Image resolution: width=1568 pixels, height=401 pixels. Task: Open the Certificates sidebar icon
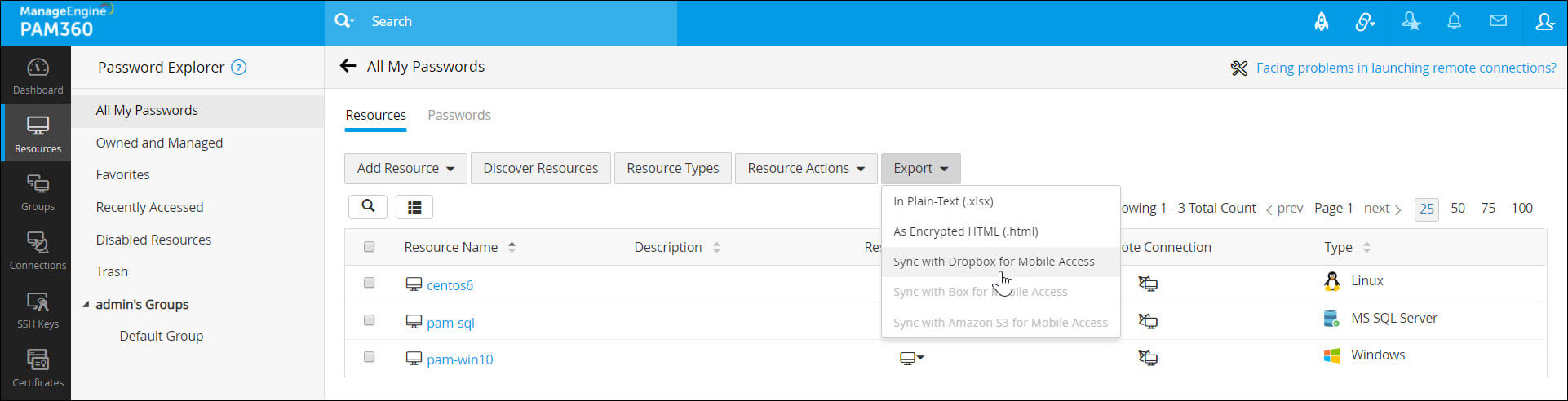click(38, 368)
